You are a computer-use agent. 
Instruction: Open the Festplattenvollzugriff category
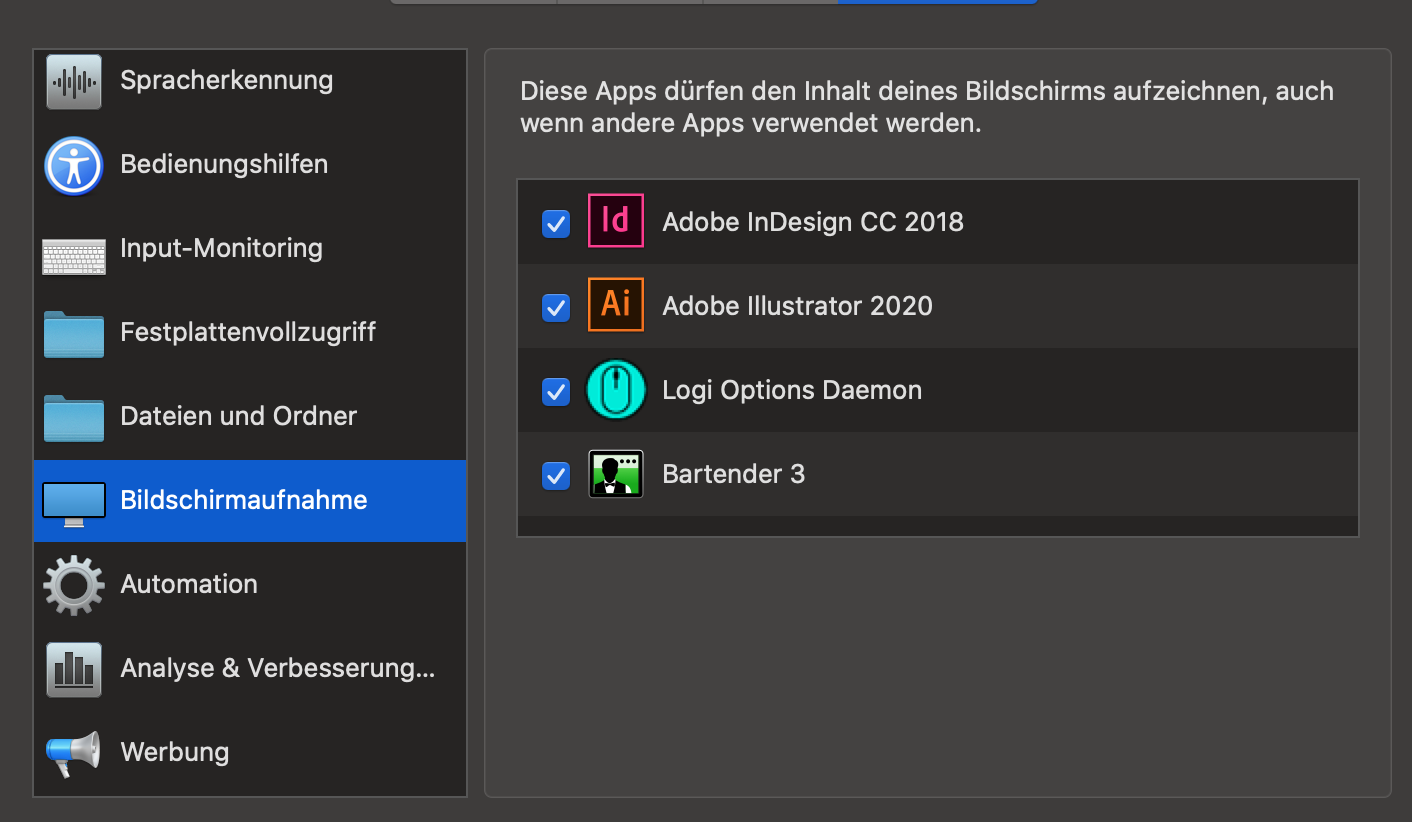(x=250, y=333)
